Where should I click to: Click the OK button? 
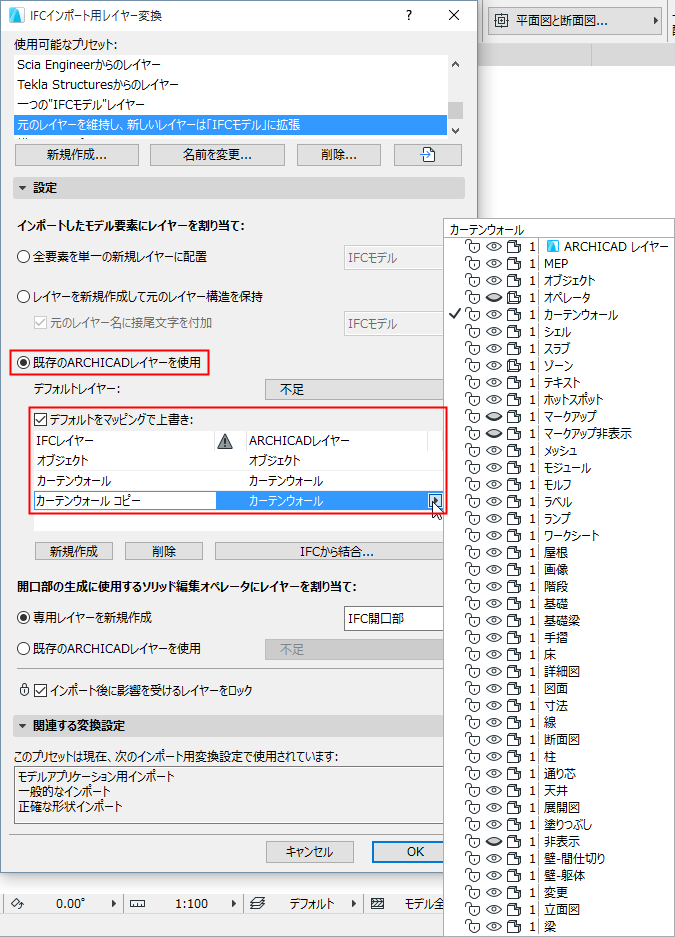(409, 852)
